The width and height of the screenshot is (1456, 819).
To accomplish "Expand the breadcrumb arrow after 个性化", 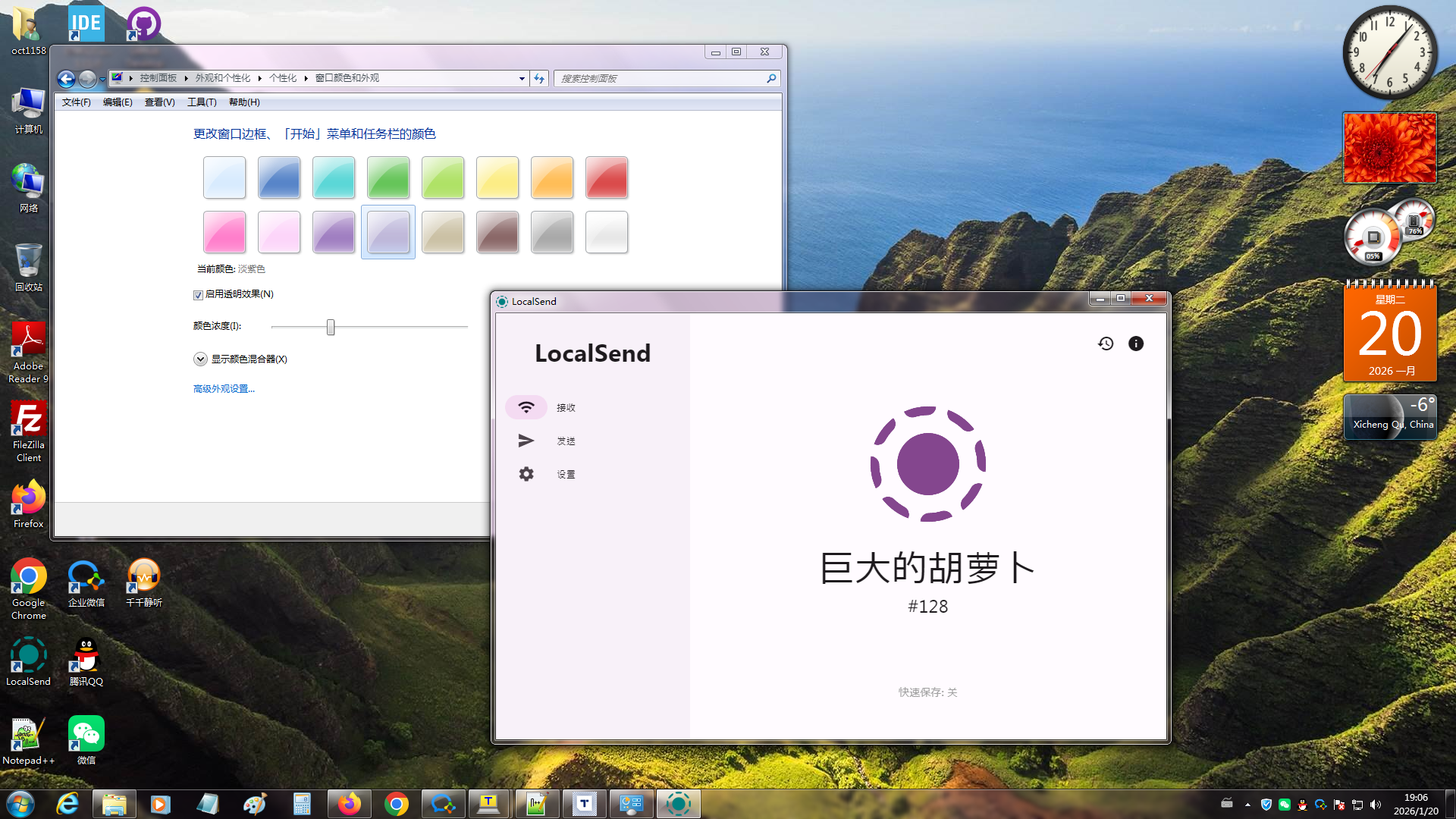I will click(306, 78).
